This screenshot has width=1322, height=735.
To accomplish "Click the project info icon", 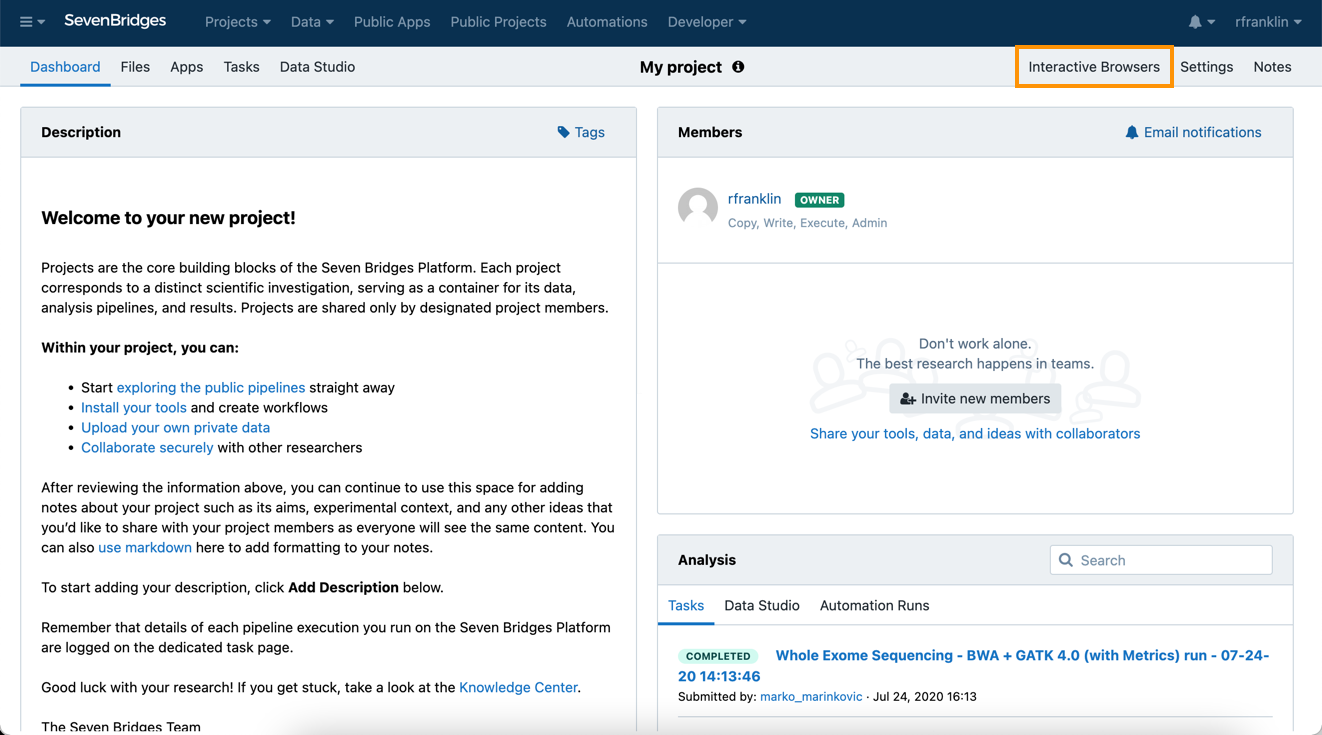I will [738, 67].
